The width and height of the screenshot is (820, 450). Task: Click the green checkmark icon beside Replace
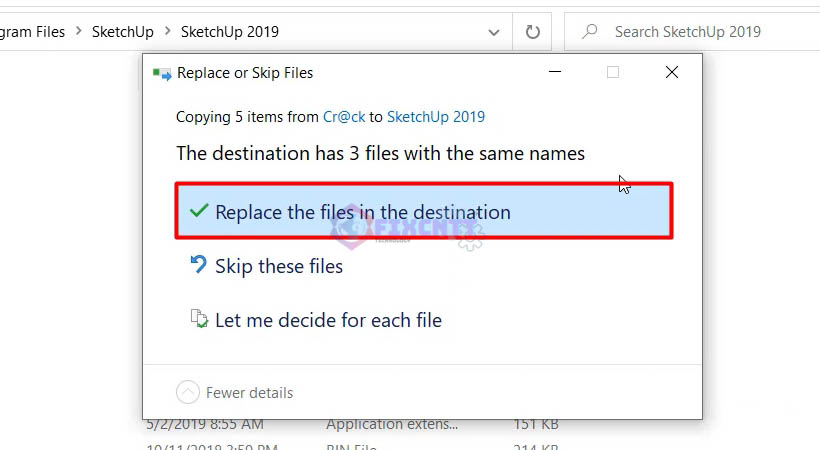tap(199, 211)
